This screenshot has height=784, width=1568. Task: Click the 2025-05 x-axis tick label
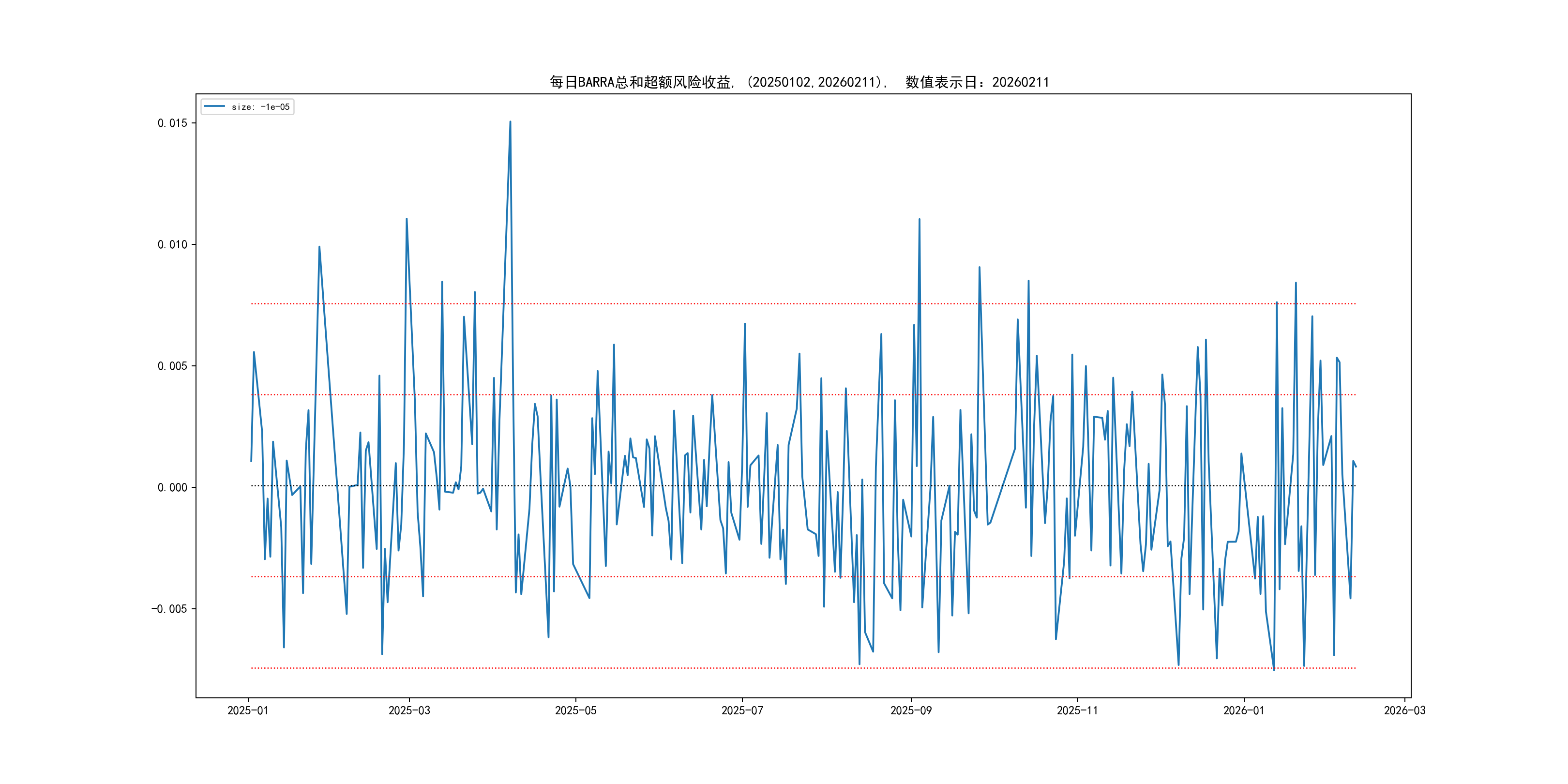point(575,710)
